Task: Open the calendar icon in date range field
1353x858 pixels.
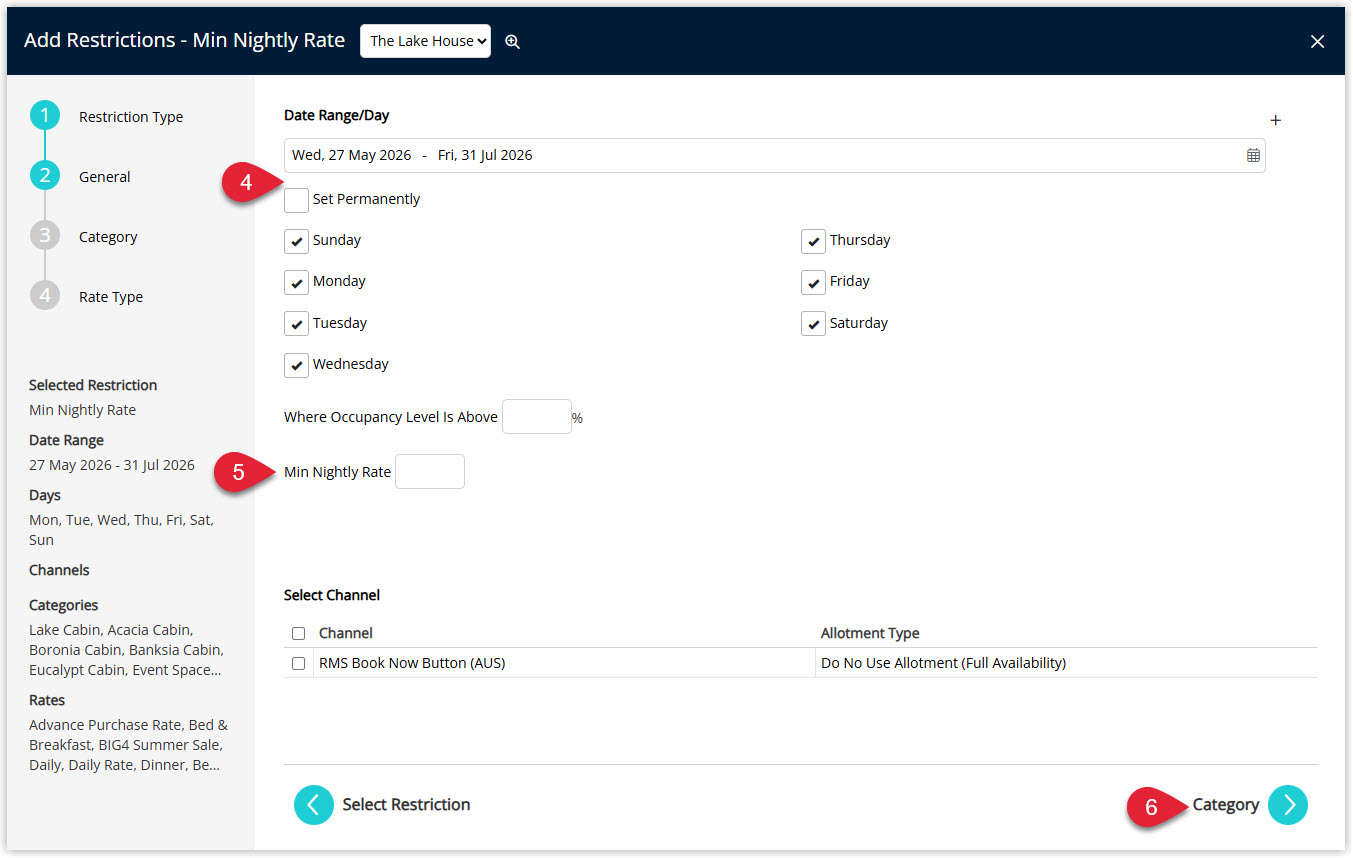Action: click(1253, 155)
